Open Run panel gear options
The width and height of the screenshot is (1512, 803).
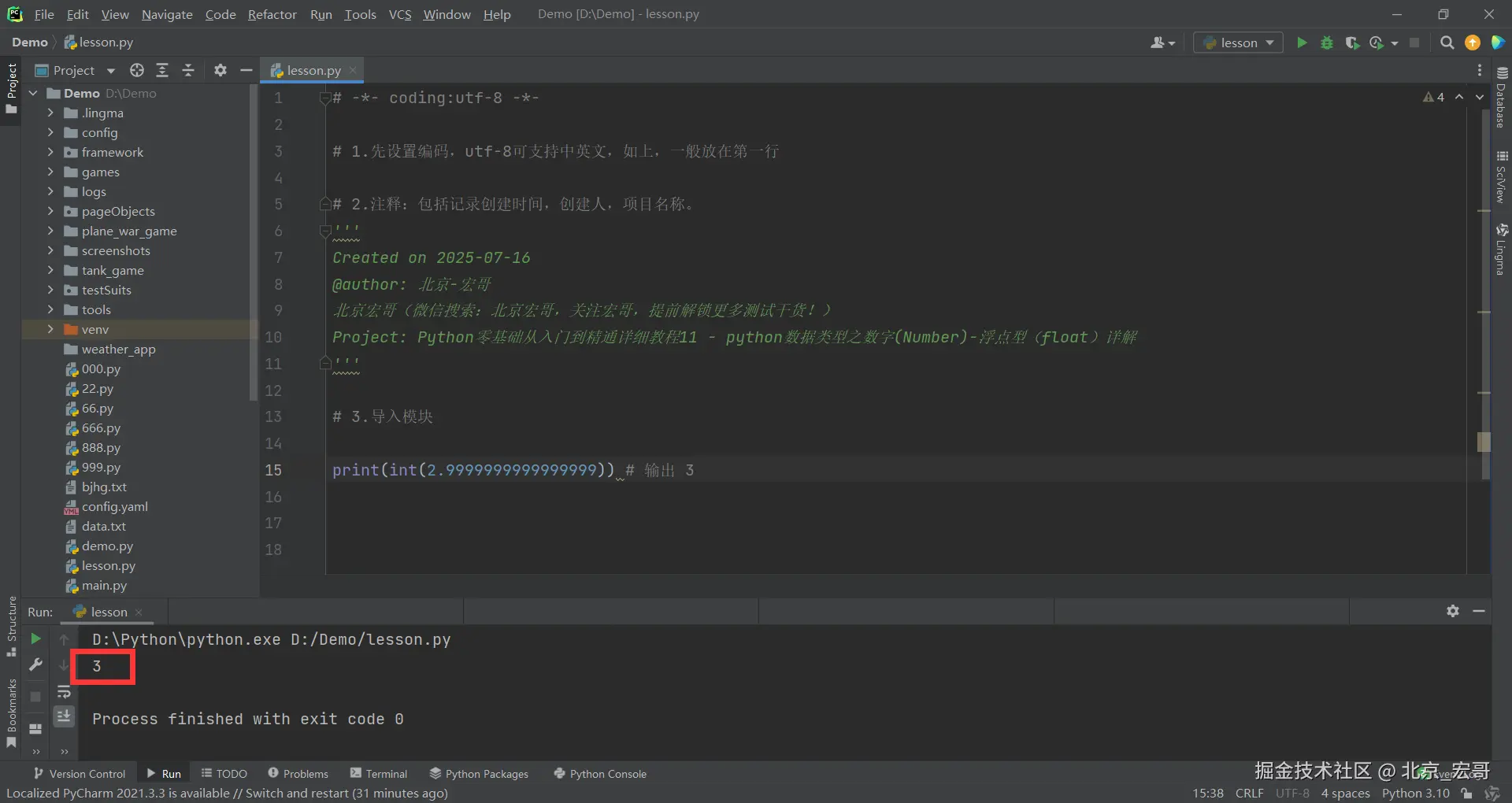pyautogui.click(x=1453, y=611)
